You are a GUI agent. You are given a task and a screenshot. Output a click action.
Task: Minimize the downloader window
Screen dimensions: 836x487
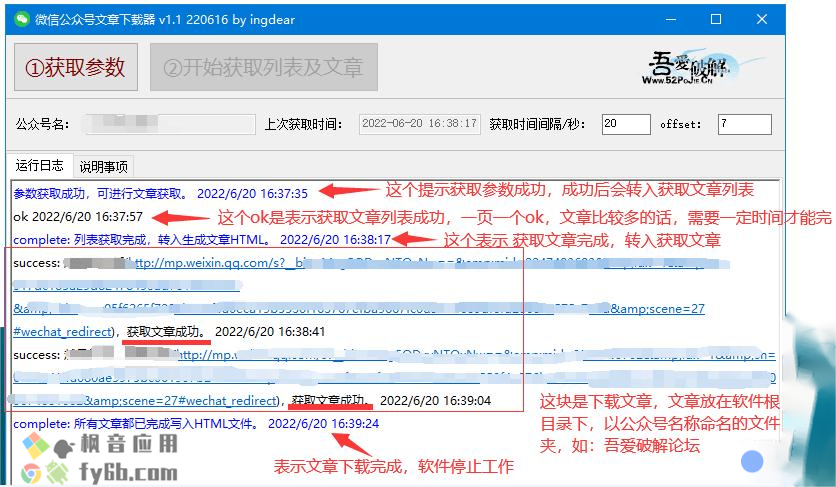coord(671,20)
